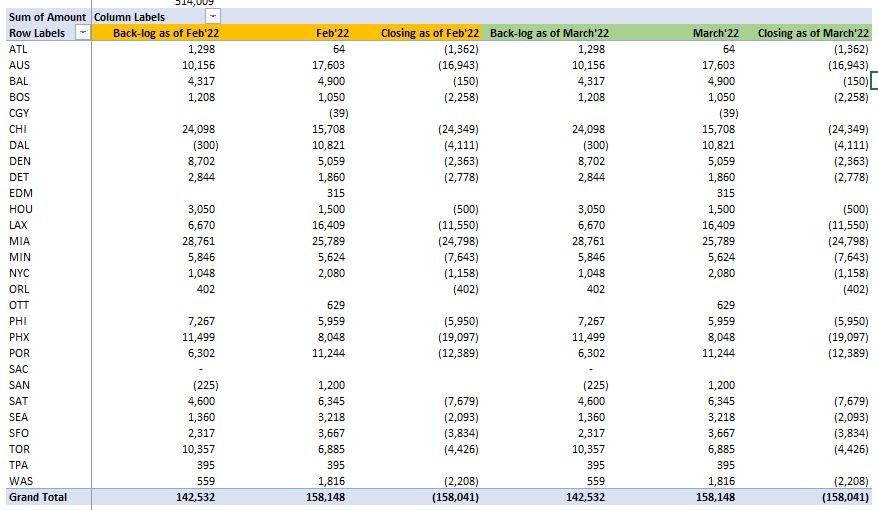Select the 'Closing as of Feb'22' header
Image resolution: width=878 pixels, height=510 pixels.
[x=430, y=33]
